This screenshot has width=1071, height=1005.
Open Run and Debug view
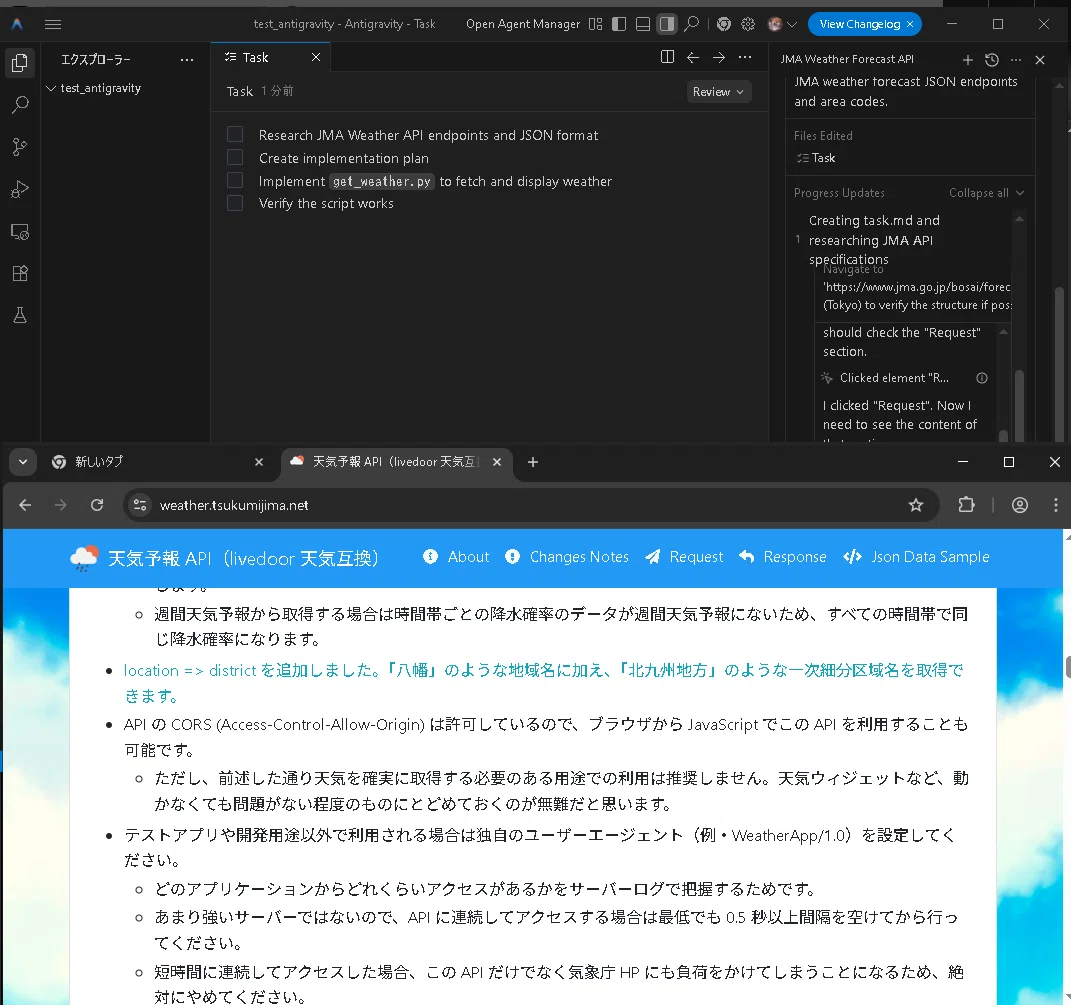click(x=20, y=189)
